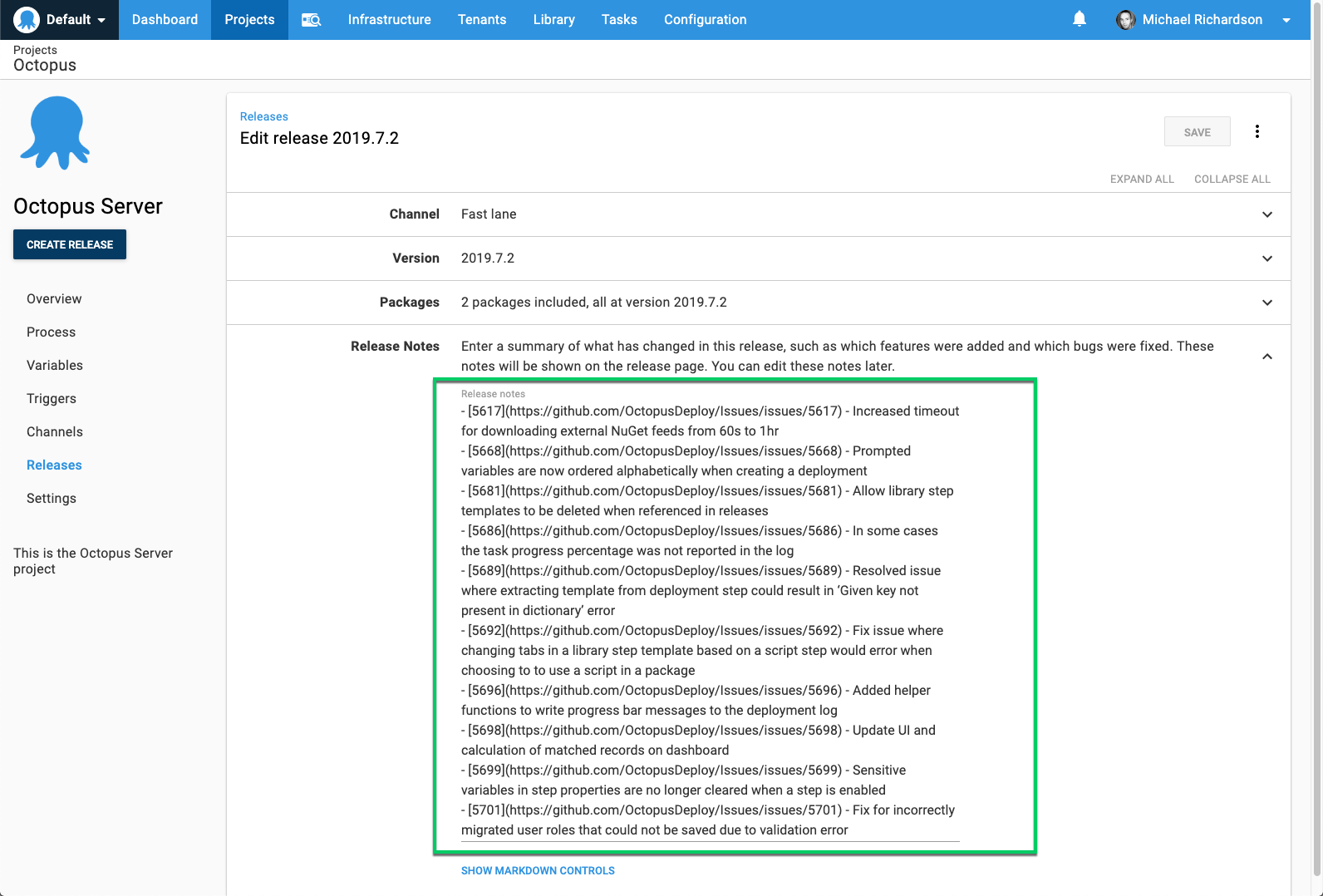Screen dimensions: 1323x896
Task: Select Process in the project sidebar
Action: (x=51, y=332)
